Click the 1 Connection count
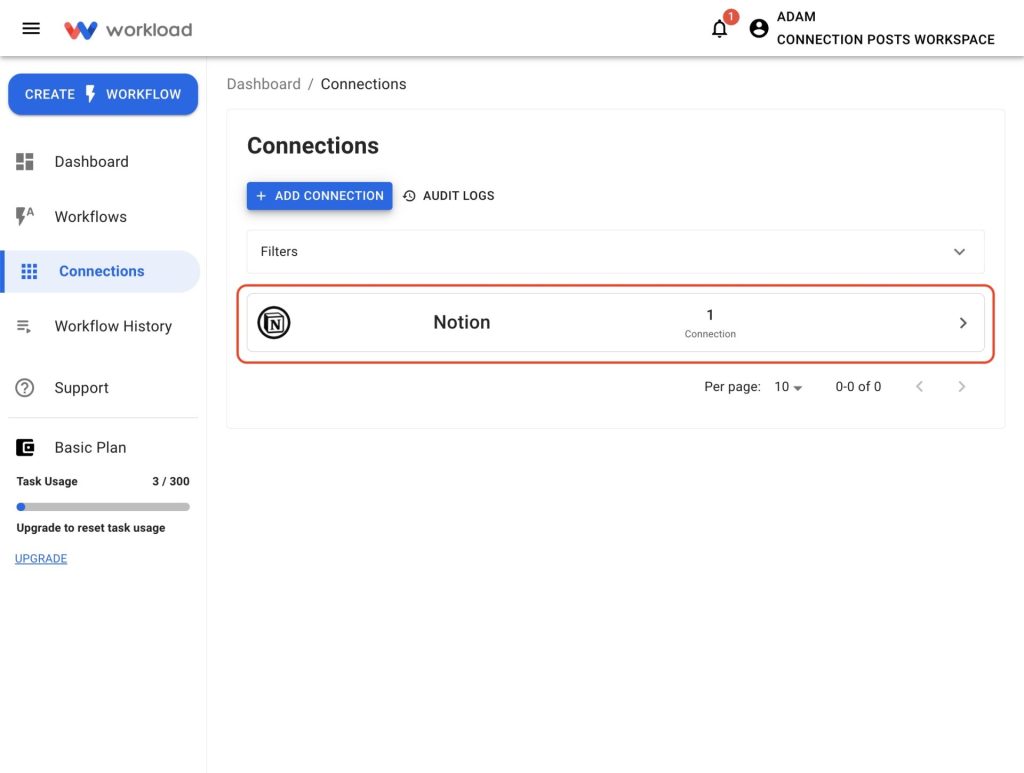 pos(710,323)
